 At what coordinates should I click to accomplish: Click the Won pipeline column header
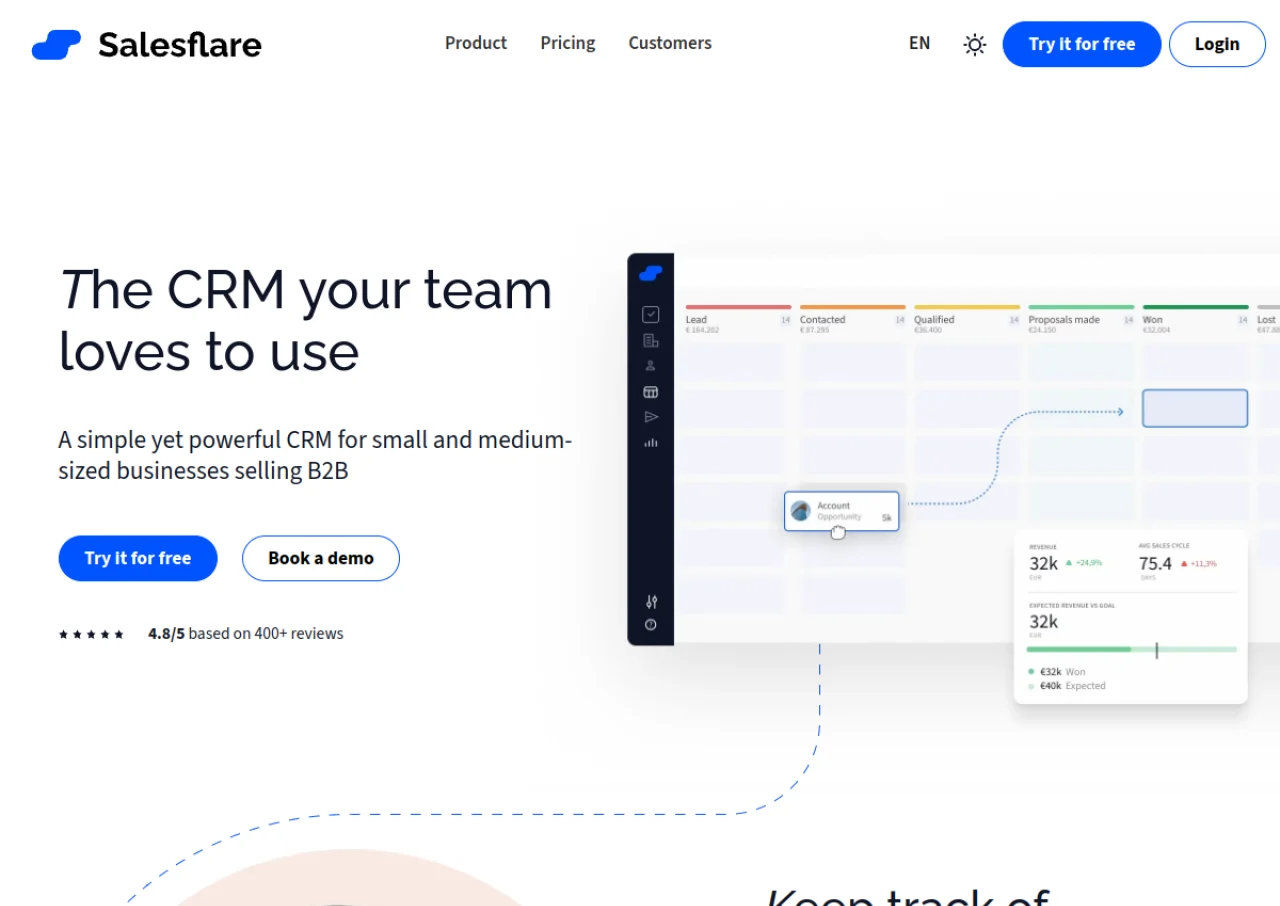[1195, 319]
